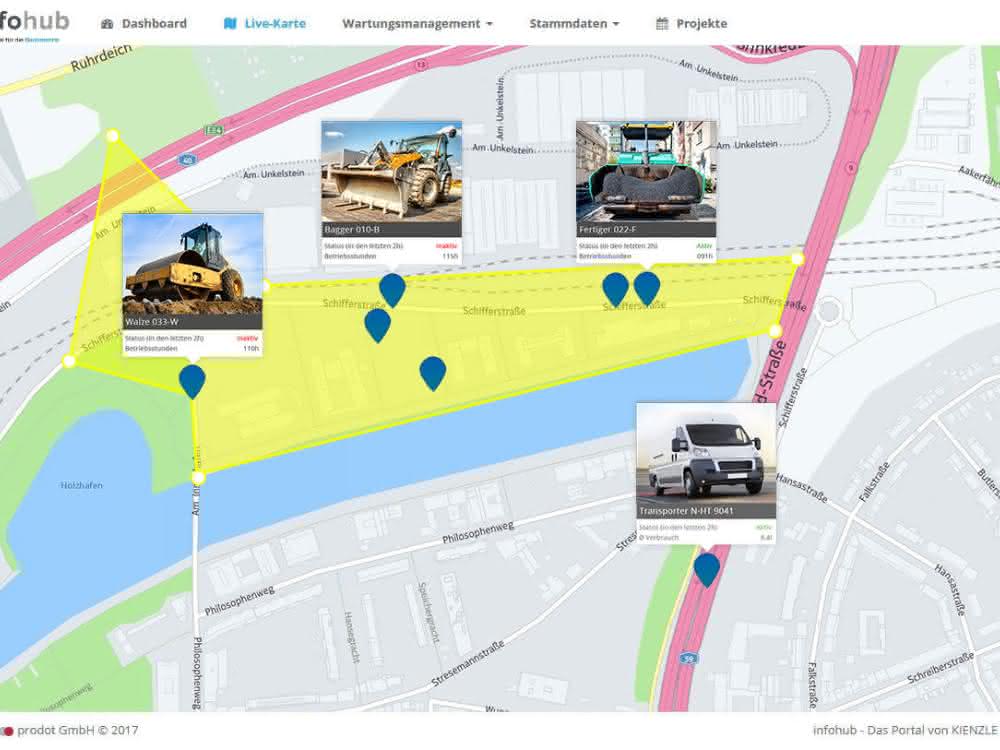1000x750 pixels.
Task: Click Betriebsstunden value 110h on Walze card
Action: pyautogui.click(x=251, y=349)
